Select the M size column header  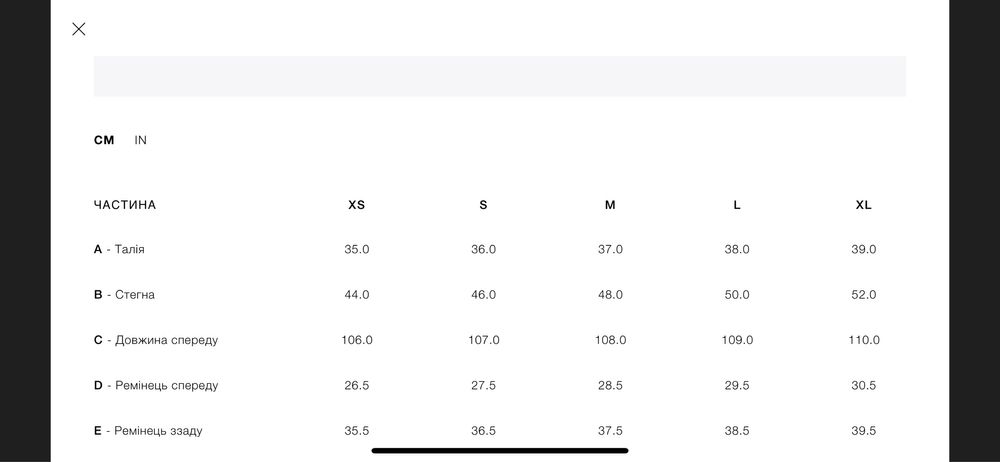(610, 205)
